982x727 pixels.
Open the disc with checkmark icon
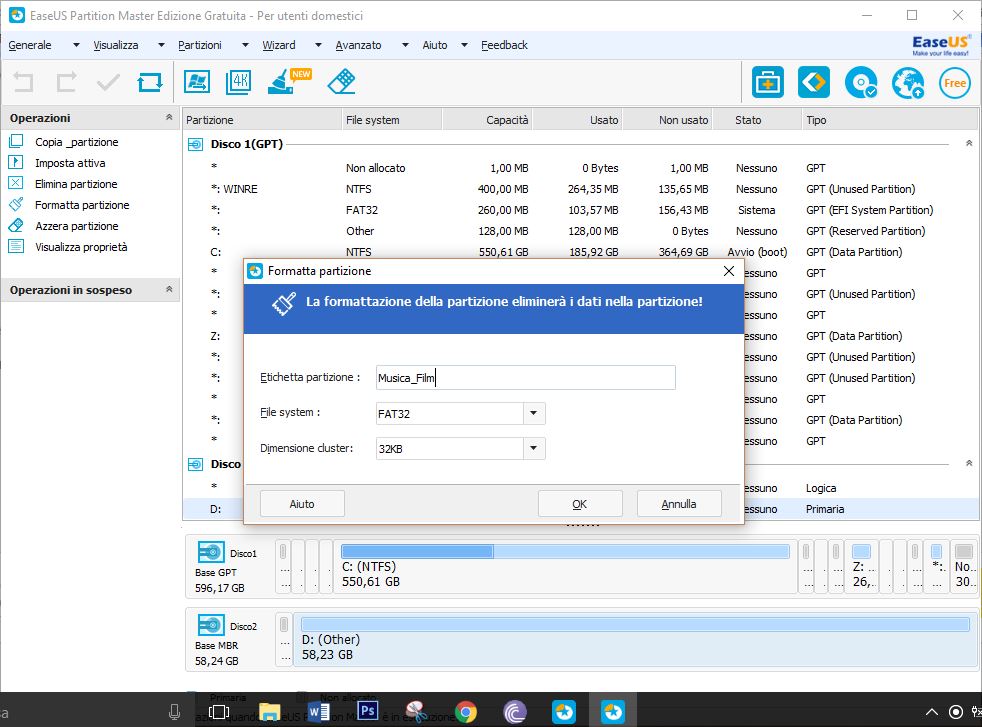point(861,82)
